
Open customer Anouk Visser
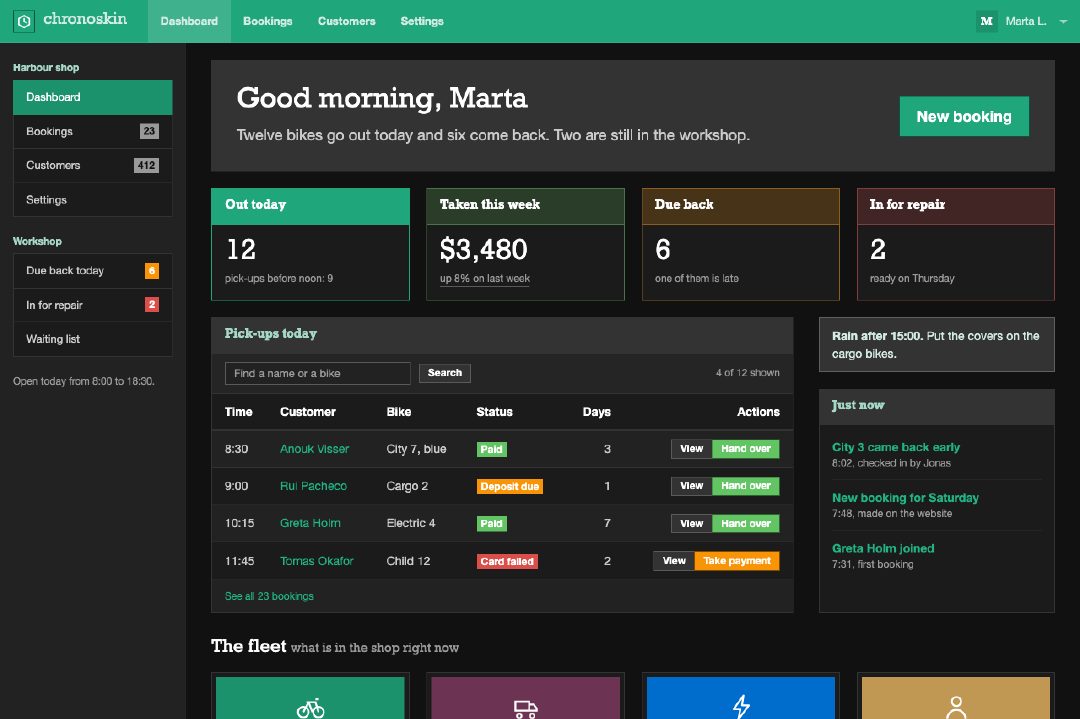[314, 449]
